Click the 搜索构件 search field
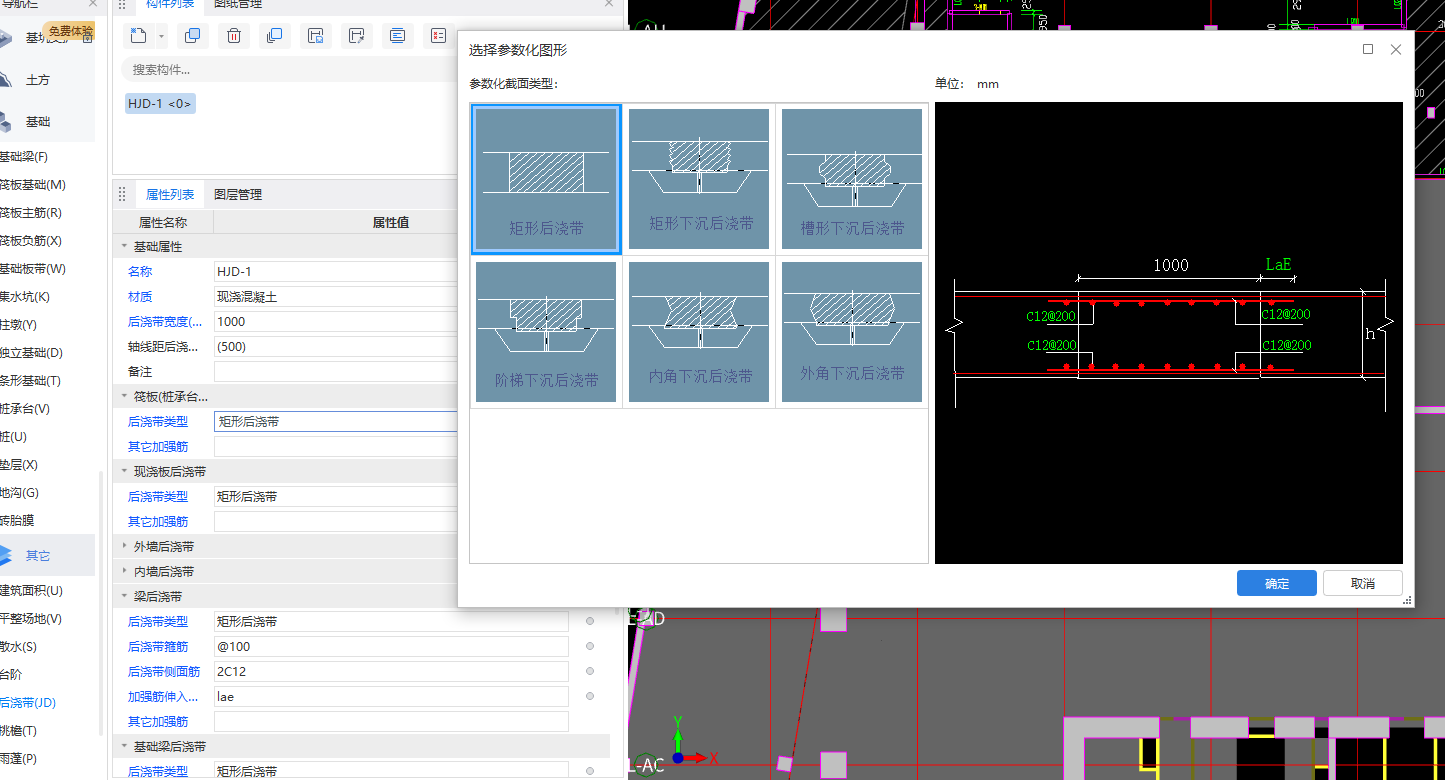1445x780 pixels. pos(290,69)
